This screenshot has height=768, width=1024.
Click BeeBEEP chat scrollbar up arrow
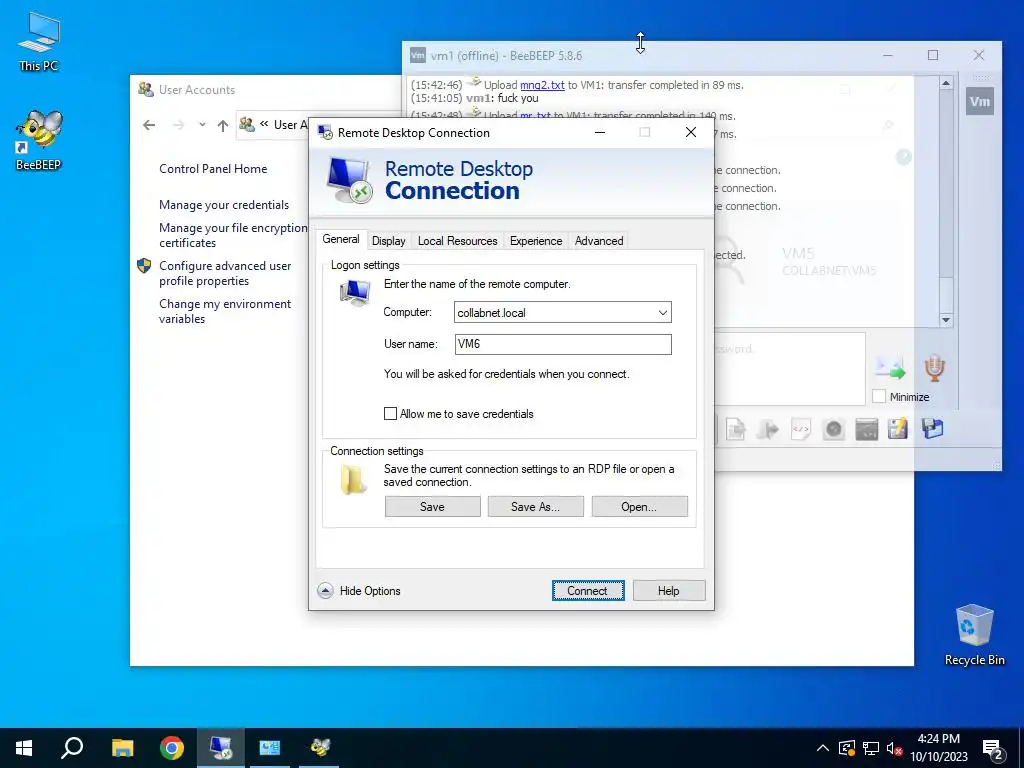[x=946, y=83]
